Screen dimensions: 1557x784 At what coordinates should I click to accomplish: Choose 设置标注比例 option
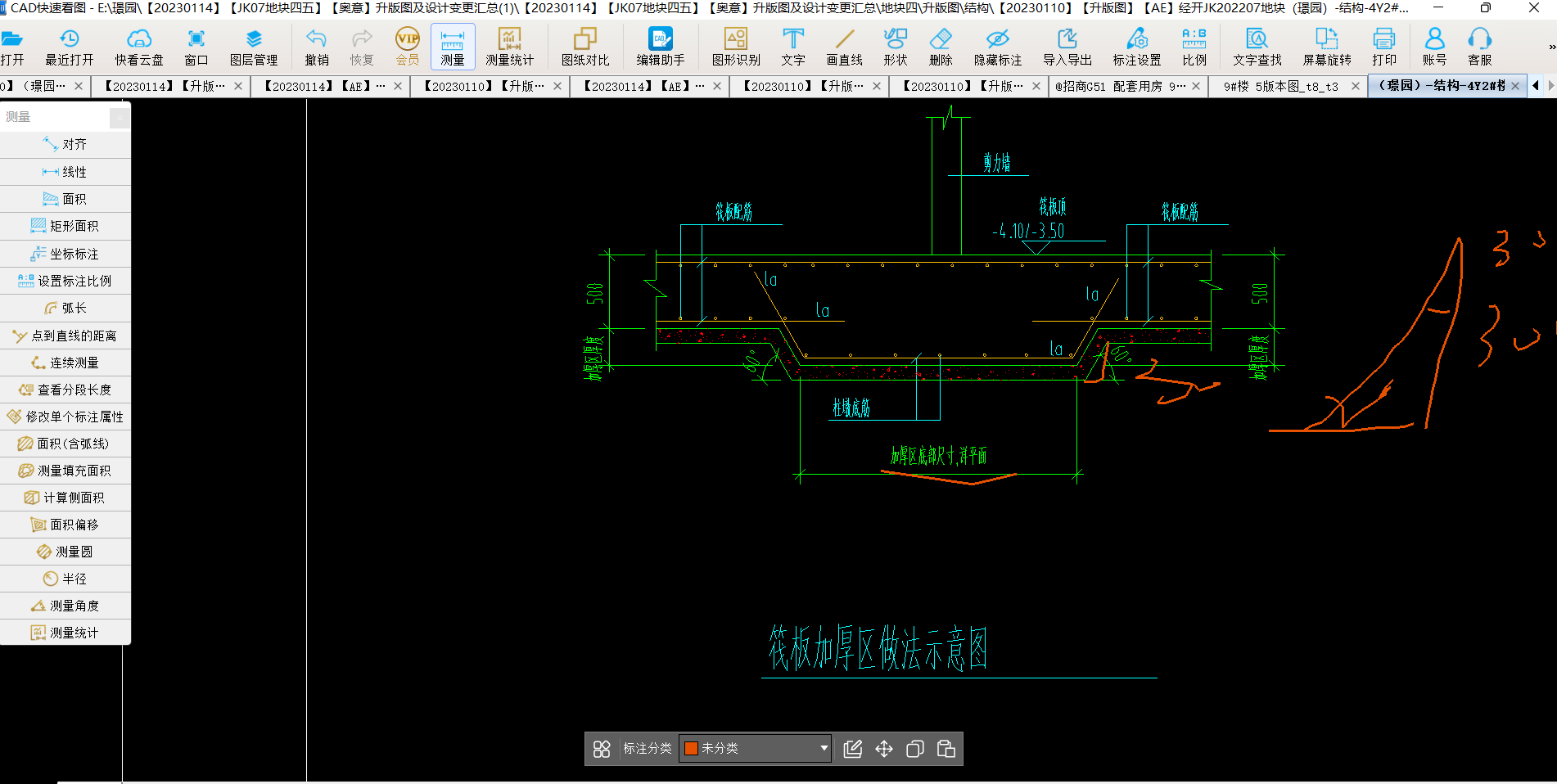coord(65,281)
